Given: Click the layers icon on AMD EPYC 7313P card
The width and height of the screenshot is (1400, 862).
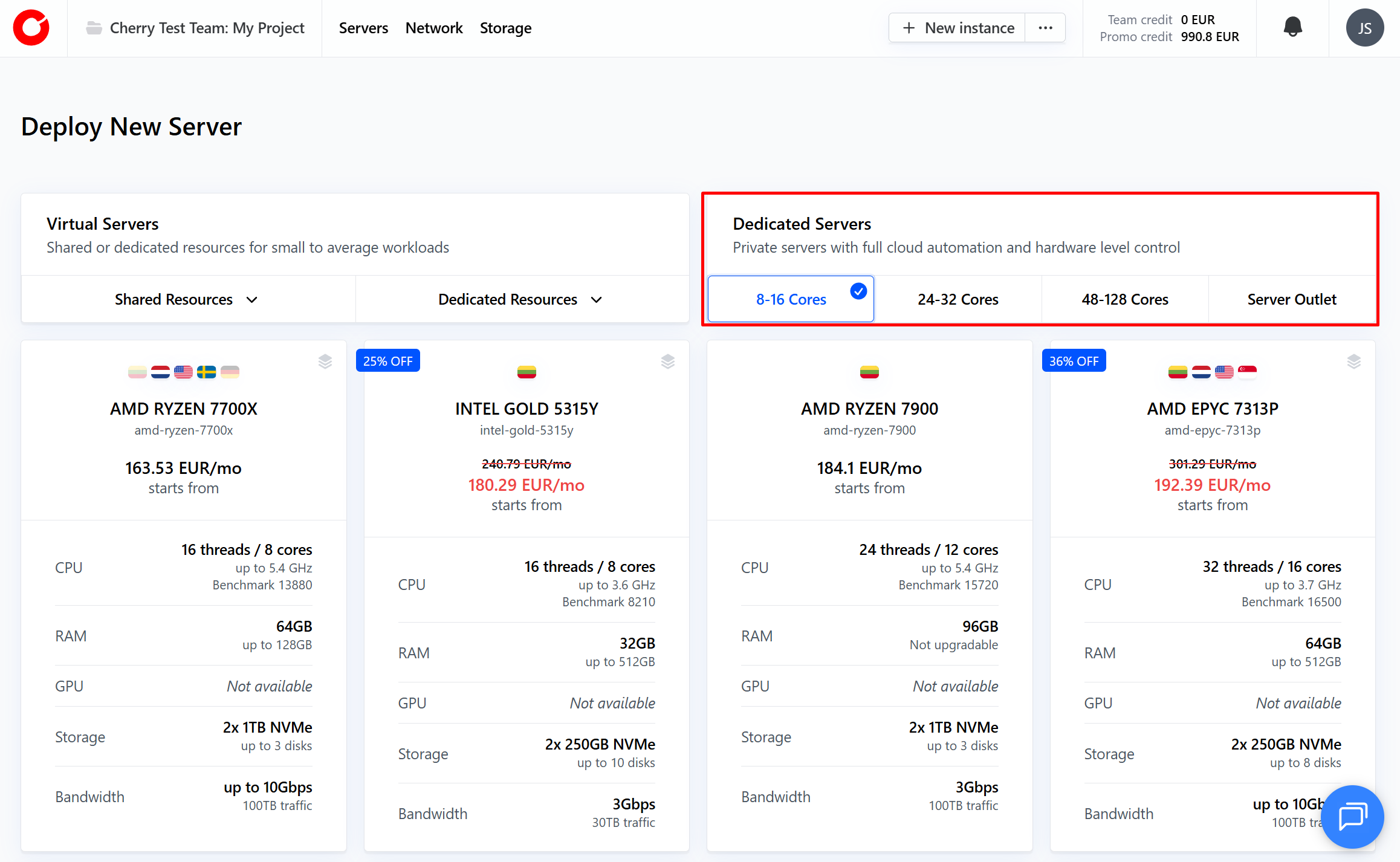Looking at the screenshot, I should pos(1354,361).
